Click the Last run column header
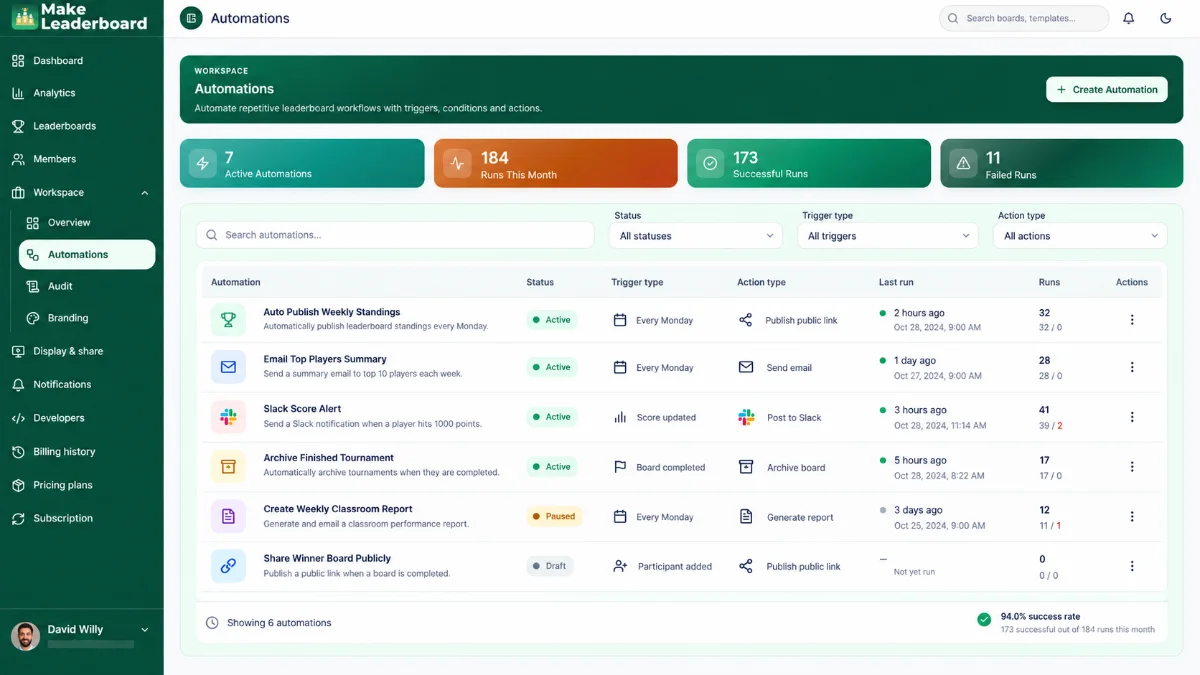This screenshot has height=675, width=1200. 896,282
